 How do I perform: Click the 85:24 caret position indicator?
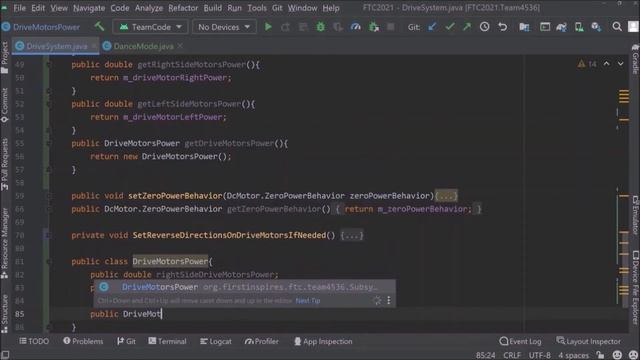485,355
